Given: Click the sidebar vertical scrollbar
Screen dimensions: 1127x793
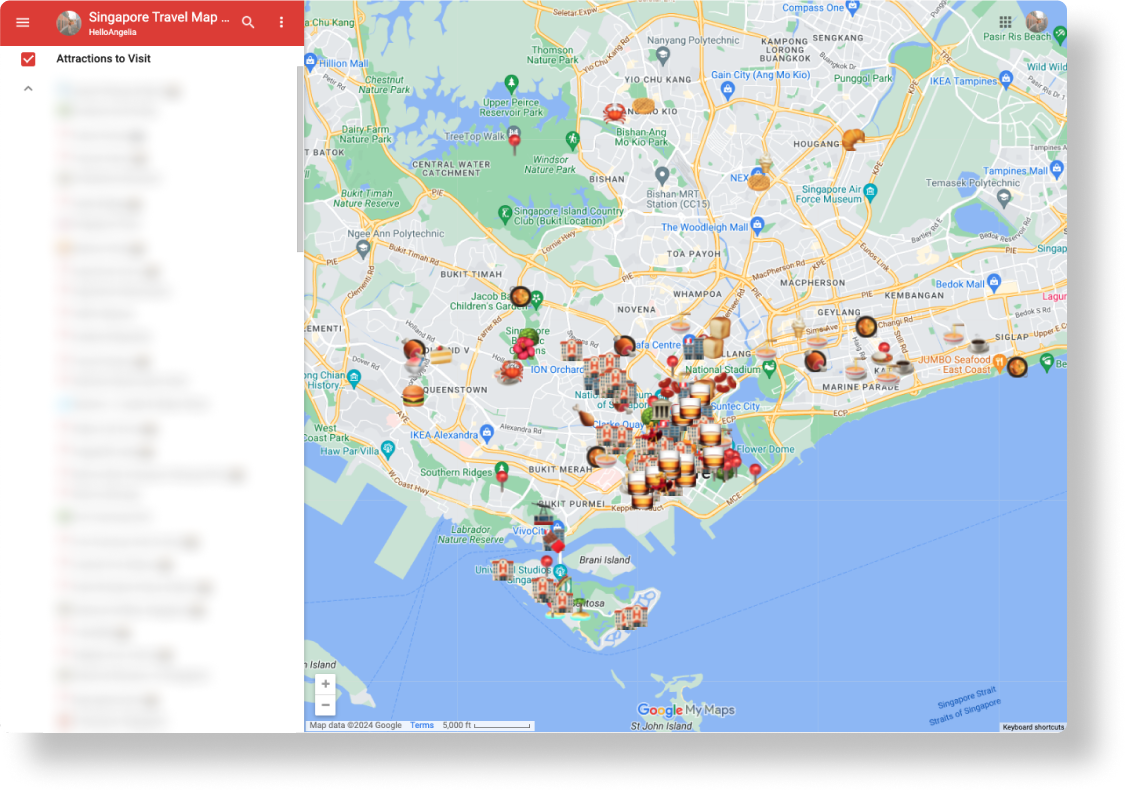Looking at the screenshot, I should 300,160.
